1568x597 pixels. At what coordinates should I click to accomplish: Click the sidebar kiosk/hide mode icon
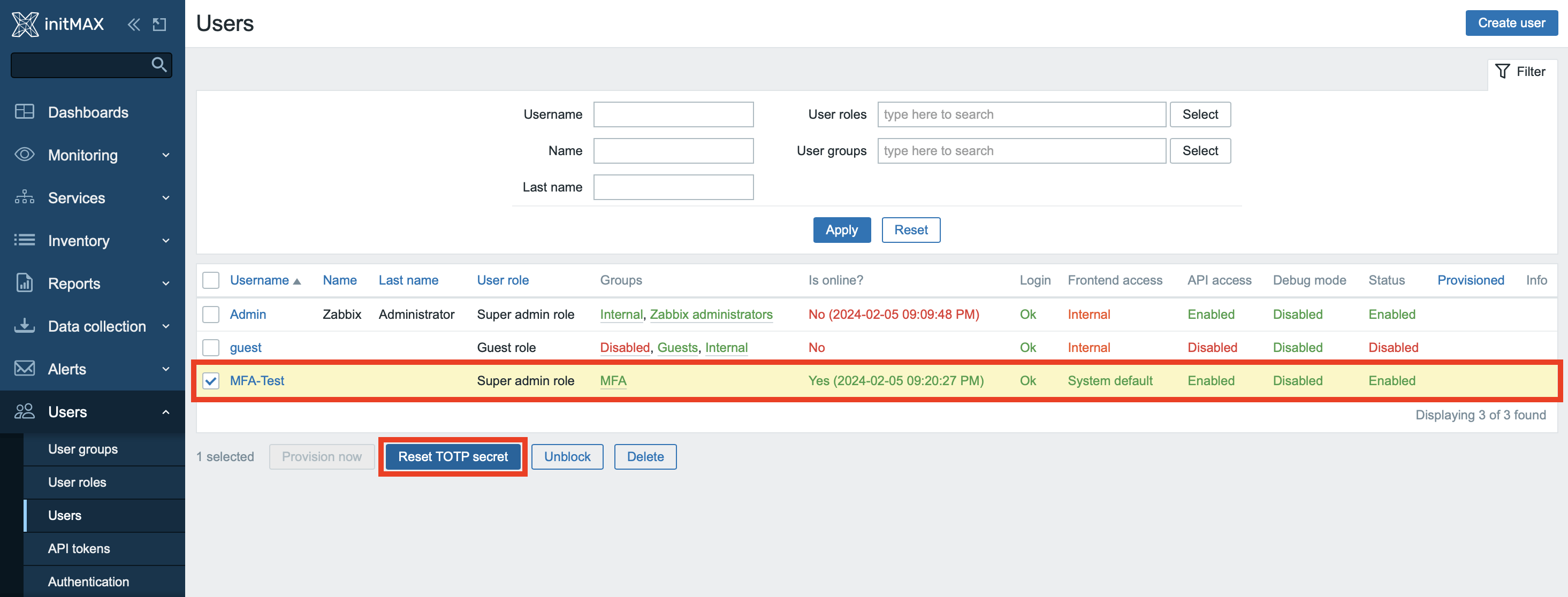click(159, 25)
